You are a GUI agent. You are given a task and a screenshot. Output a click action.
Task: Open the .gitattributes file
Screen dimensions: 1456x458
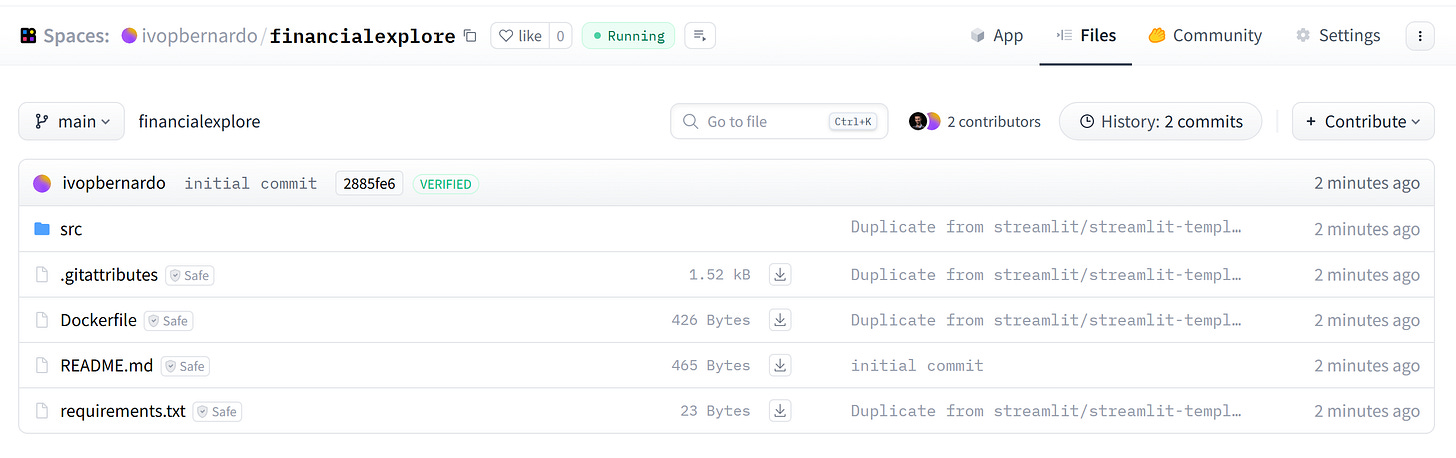coord(109,274)
